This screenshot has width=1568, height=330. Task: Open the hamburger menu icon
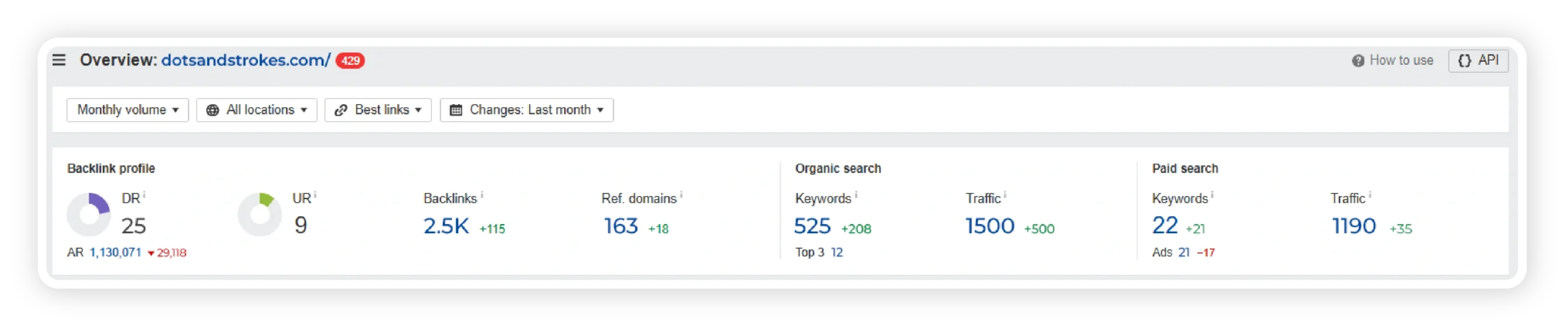59,60
